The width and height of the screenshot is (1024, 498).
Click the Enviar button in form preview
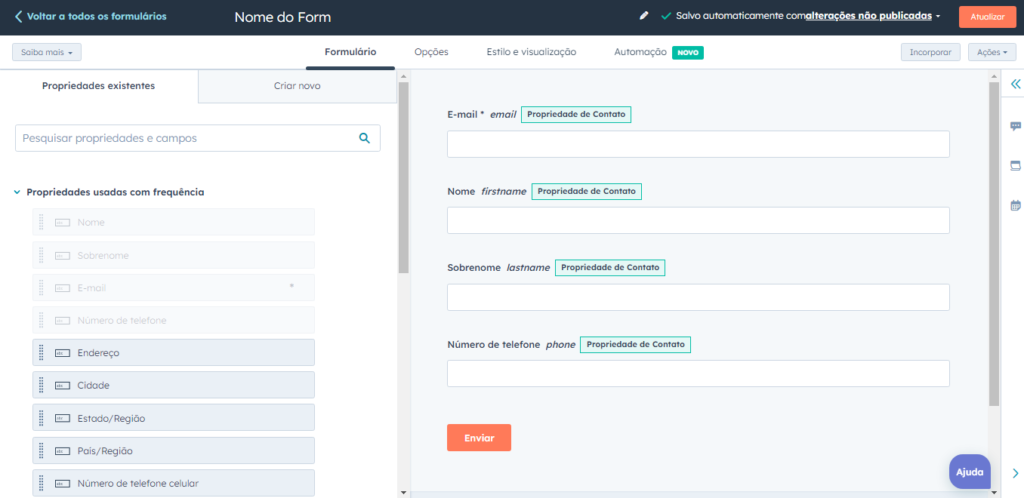pyautogui.click(x=479, y=438)
